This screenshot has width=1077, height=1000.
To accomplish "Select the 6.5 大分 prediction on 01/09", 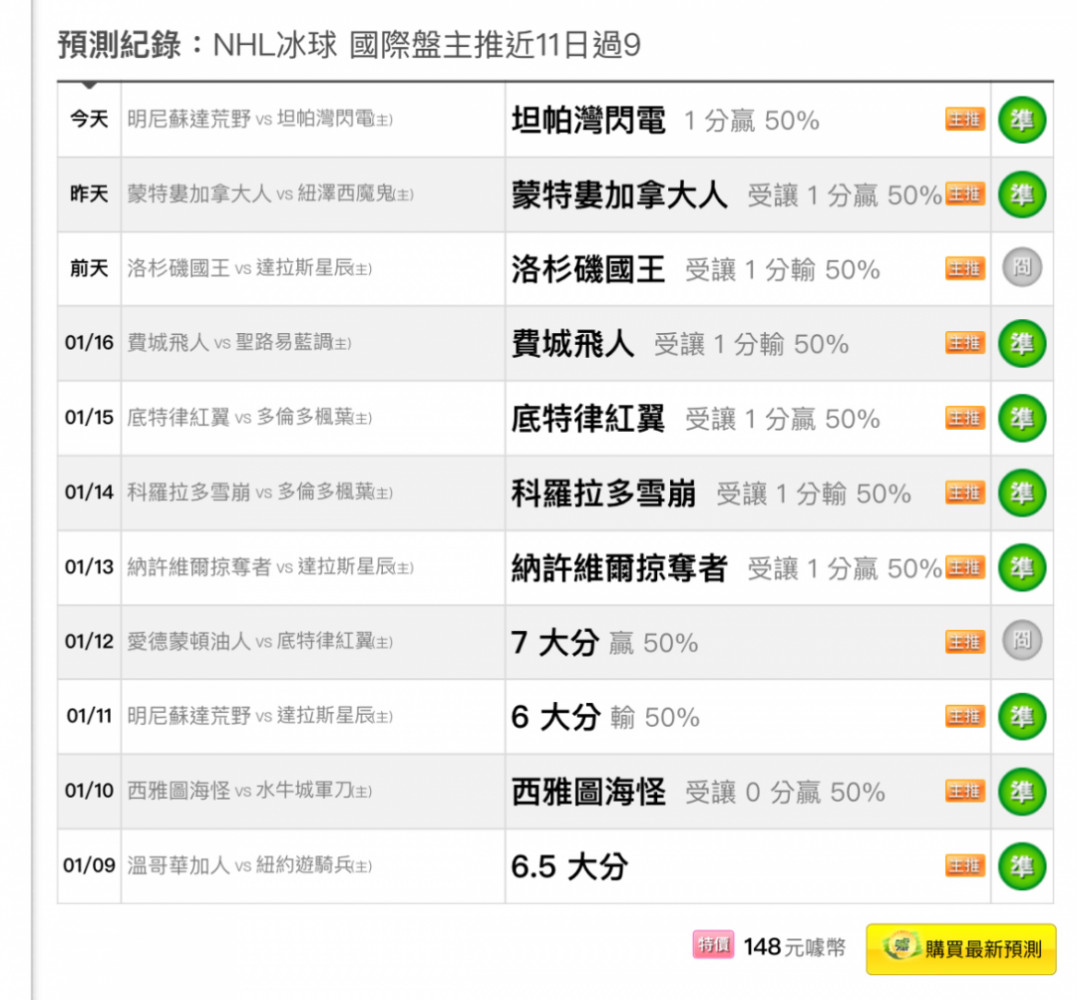I will click(x=569, y=866).
